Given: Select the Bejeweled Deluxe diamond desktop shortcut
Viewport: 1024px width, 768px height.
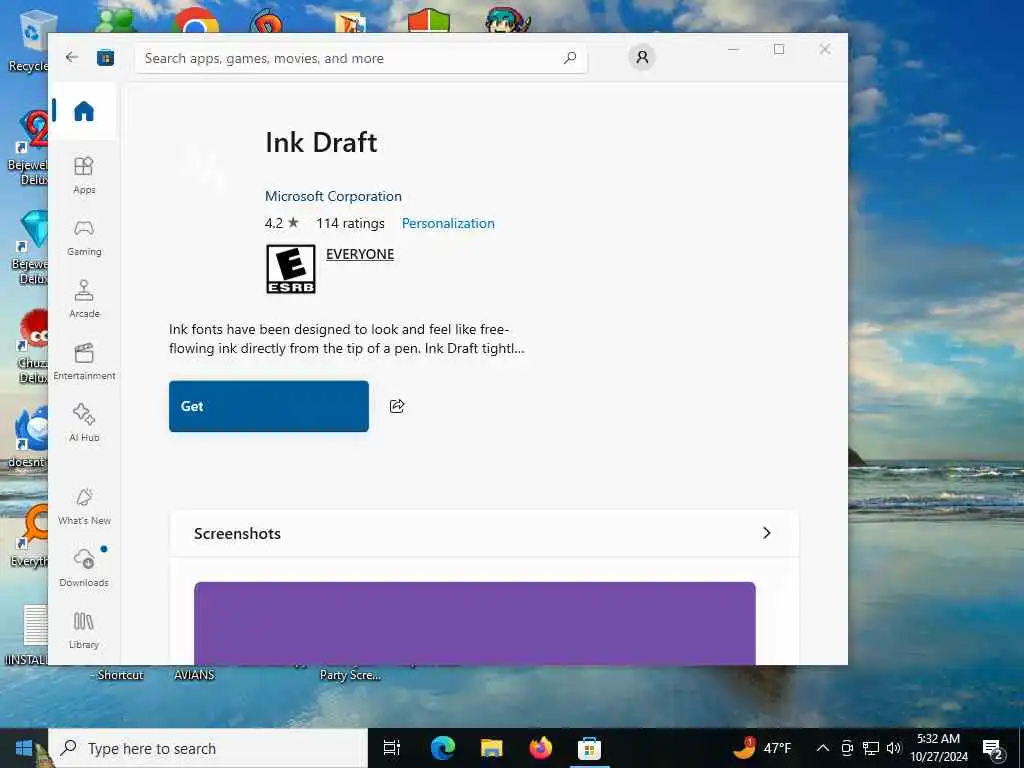Looking at the screenshot, I should [x=31, y=247].
